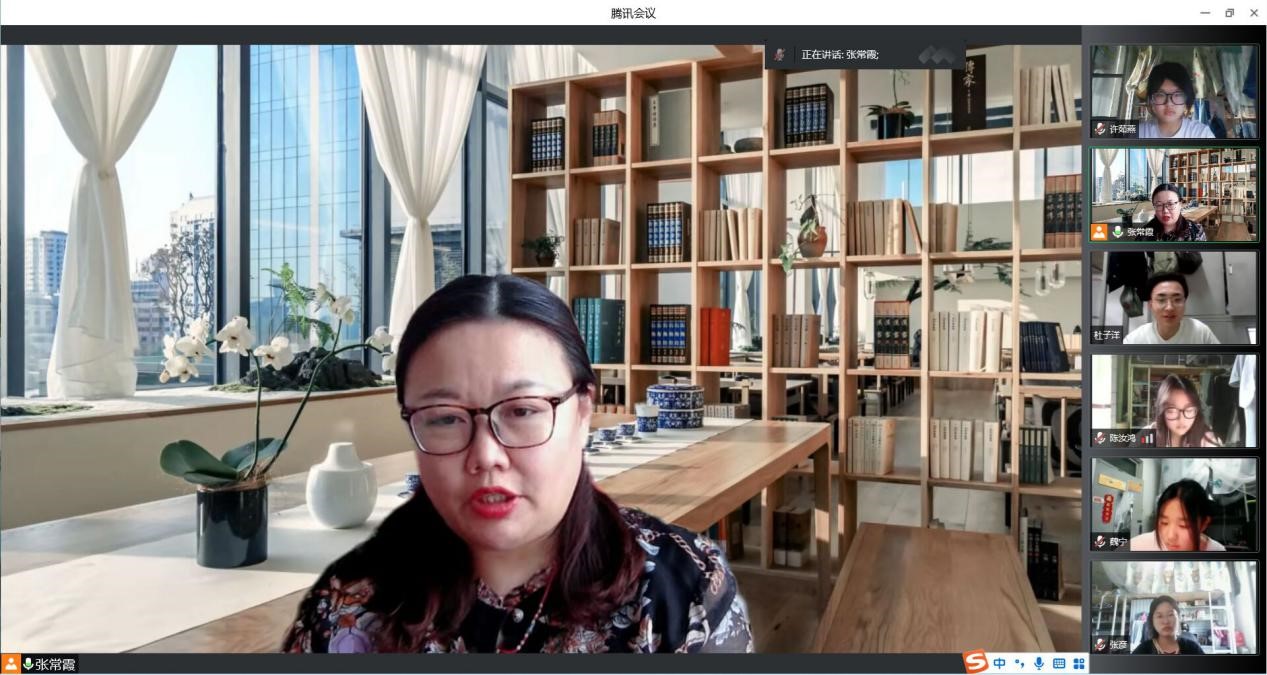Screen dimensions: 1267x675
Task: Click the muted speaker icon in the 正在讲话 banner
Action: tap(779, 55)
